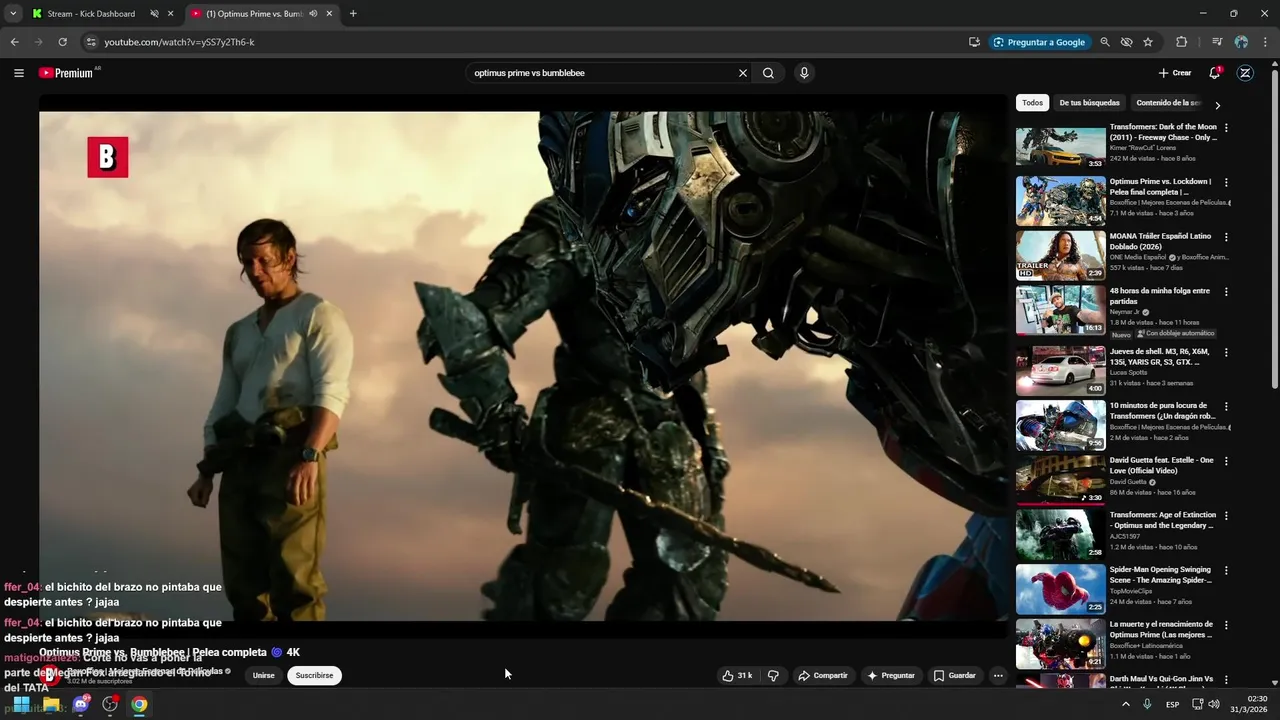Screen dimensions: 1280x720
Task: Open options for MOANA Tráiler video
Action: click(x=1226, y=237)
